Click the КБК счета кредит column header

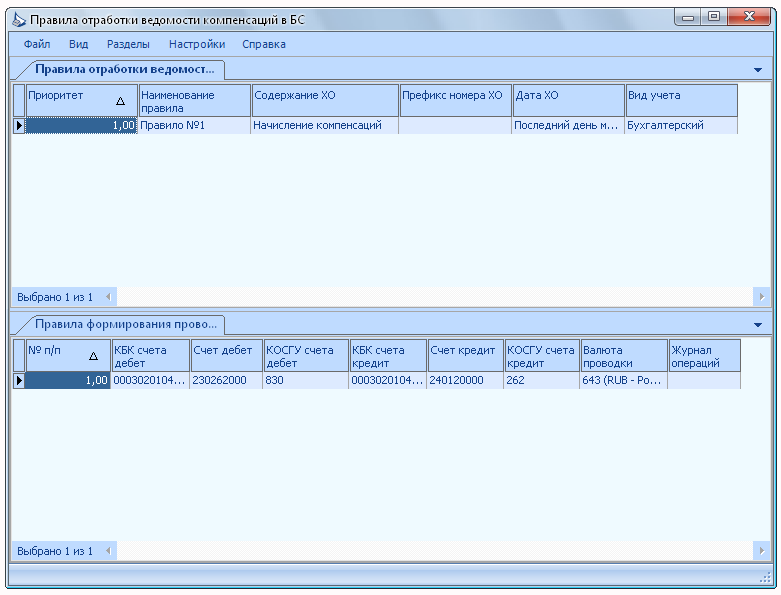(388, 356)
